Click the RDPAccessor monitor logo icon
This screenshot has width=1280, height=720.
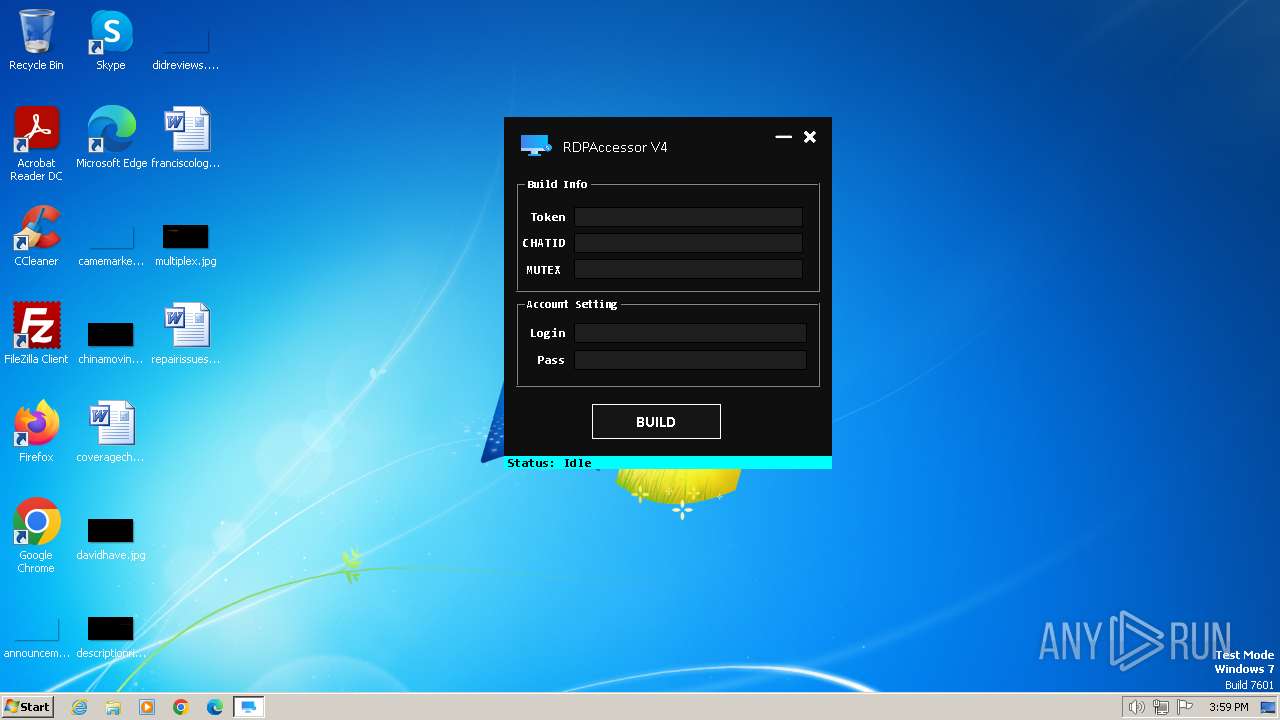coord(536,146)
